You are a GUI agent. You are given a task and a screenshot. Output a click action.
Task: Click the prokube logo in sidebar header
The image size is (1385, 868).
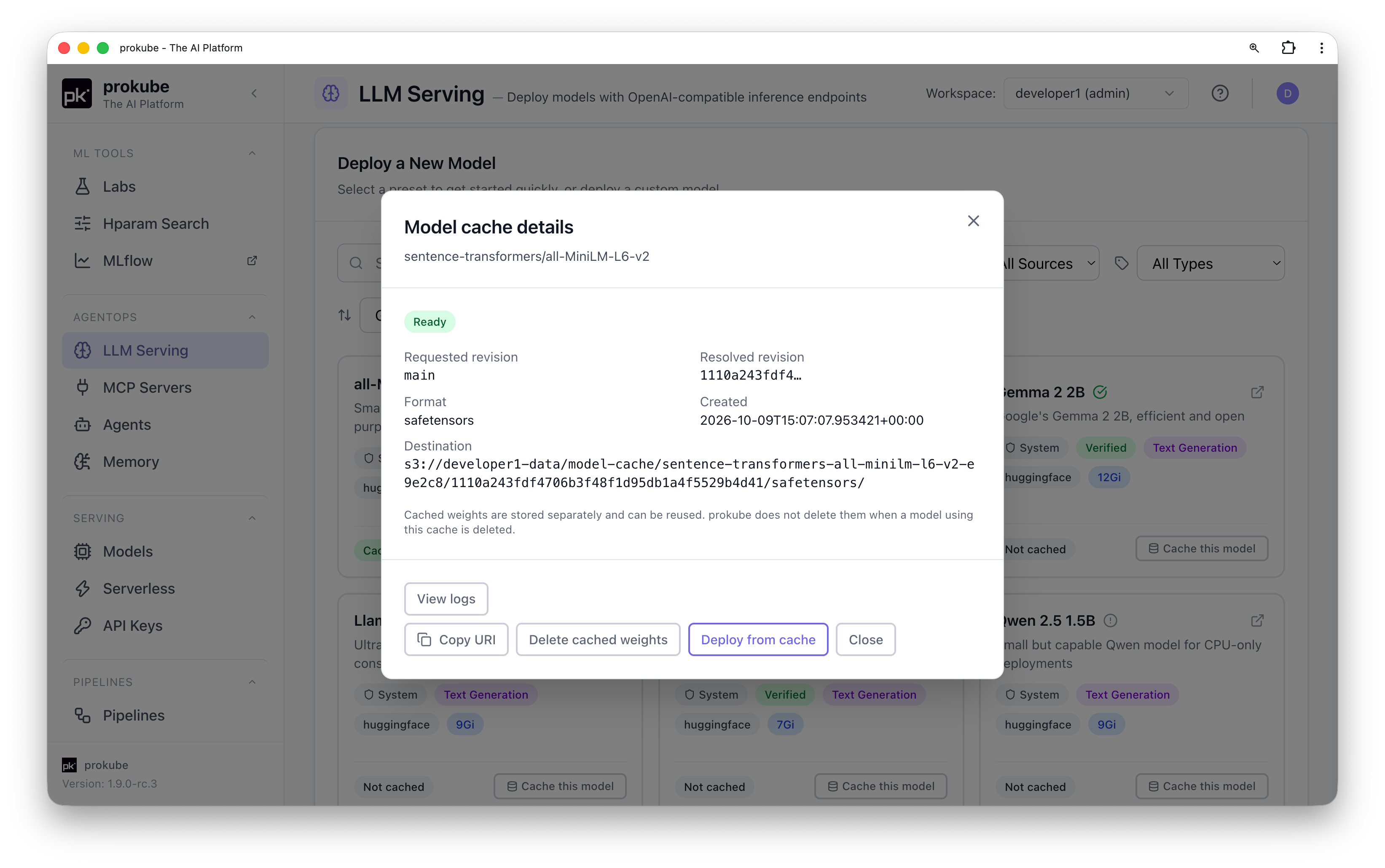click(76, 94)
